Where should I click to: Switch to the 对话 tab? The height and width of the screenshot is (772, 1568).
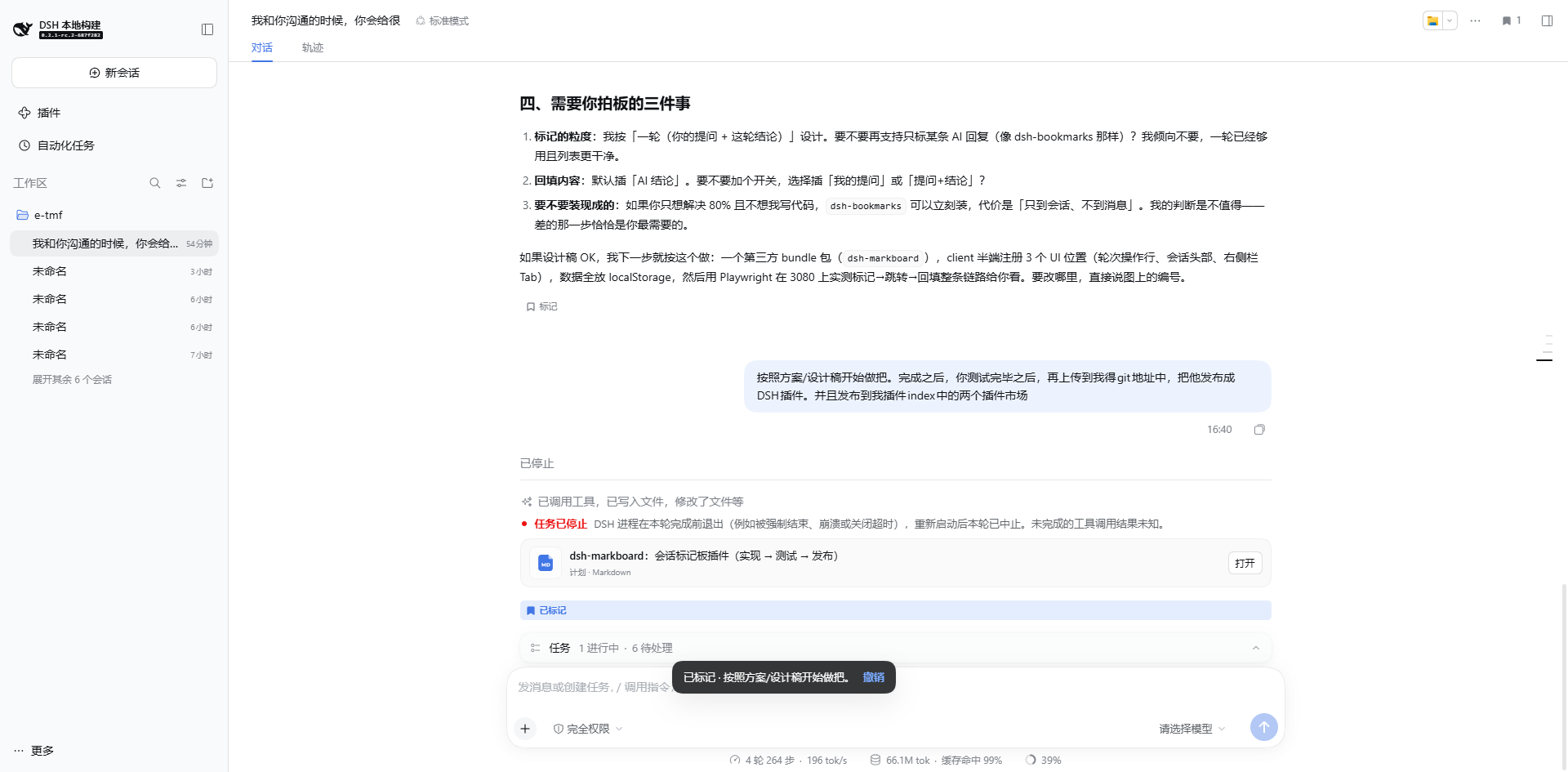point(262,47)
